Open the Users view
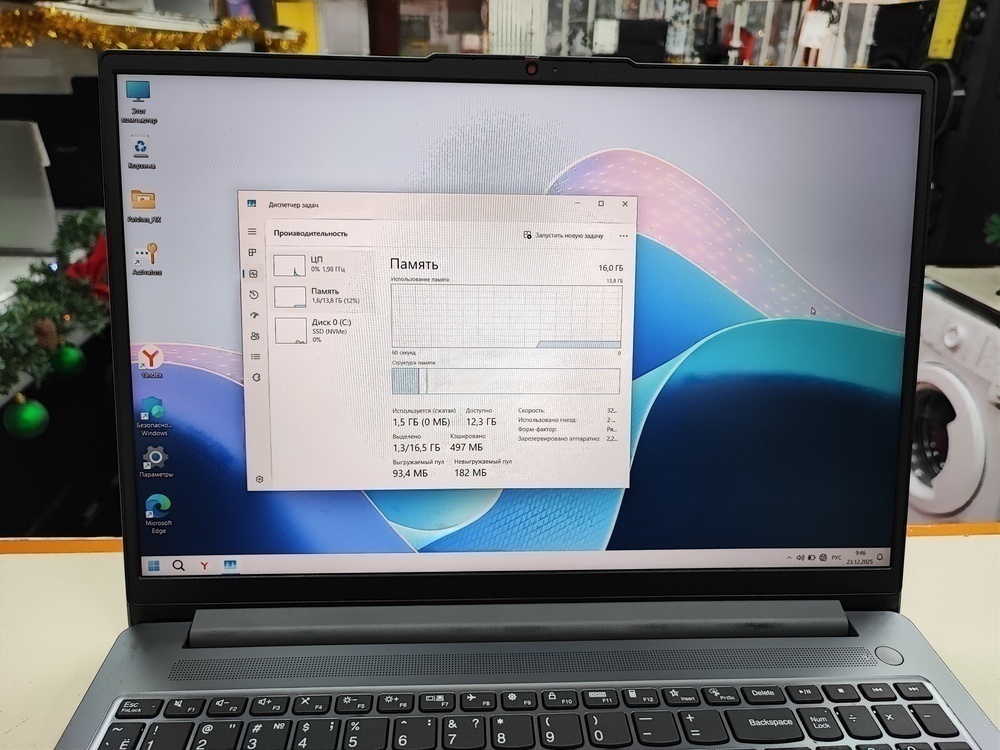Viewport: 1000px width, 750px height. point(252,335)
